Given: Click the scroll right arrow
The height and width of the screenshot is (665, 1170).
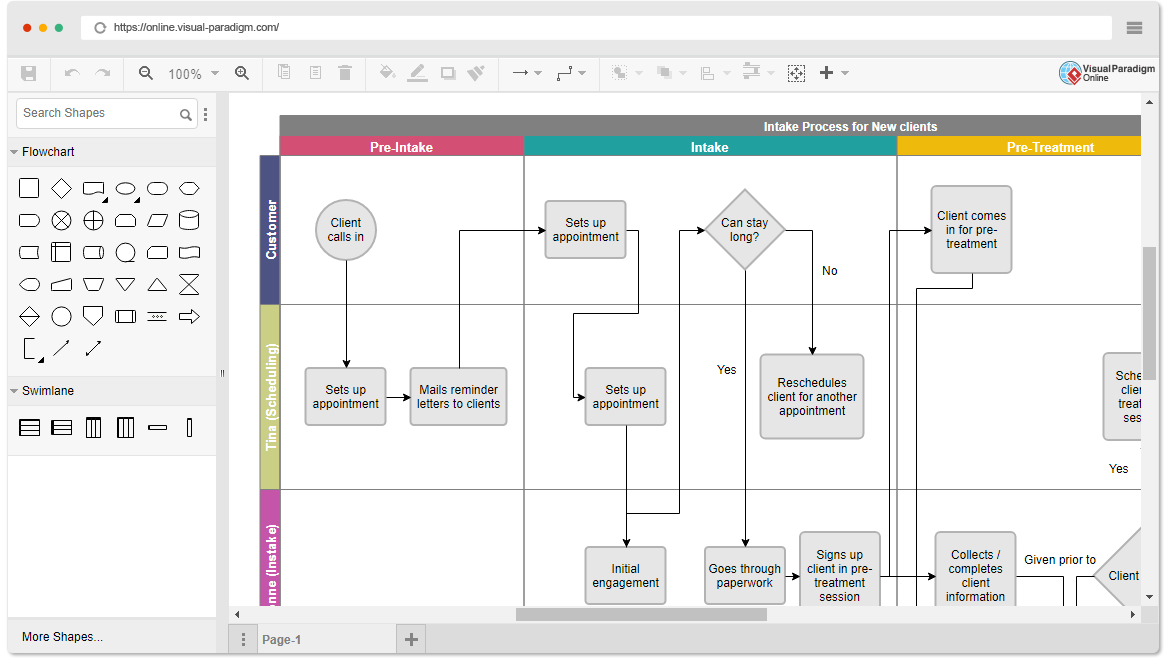Looking at the screenshot, I should point(1133,614).
